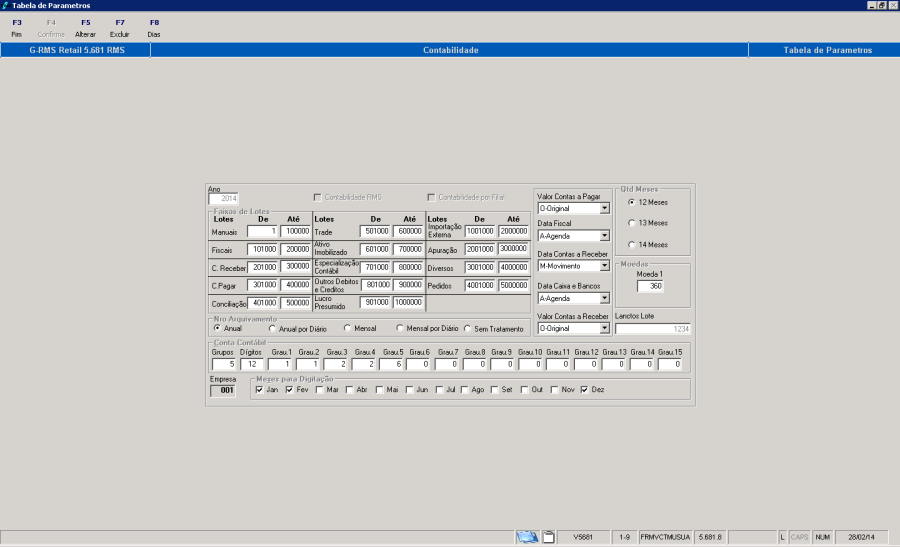This screenshot has height=547, width=900.
Task: Click C. Receber De field 201000
Action: [x=262, y=267]
